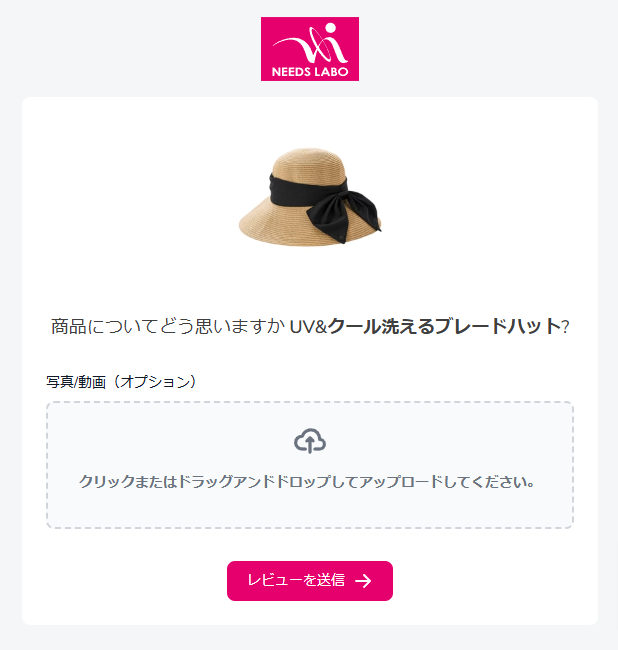Open the NEEDS LABO logo
618x650 pixels.
coord(310,49)
